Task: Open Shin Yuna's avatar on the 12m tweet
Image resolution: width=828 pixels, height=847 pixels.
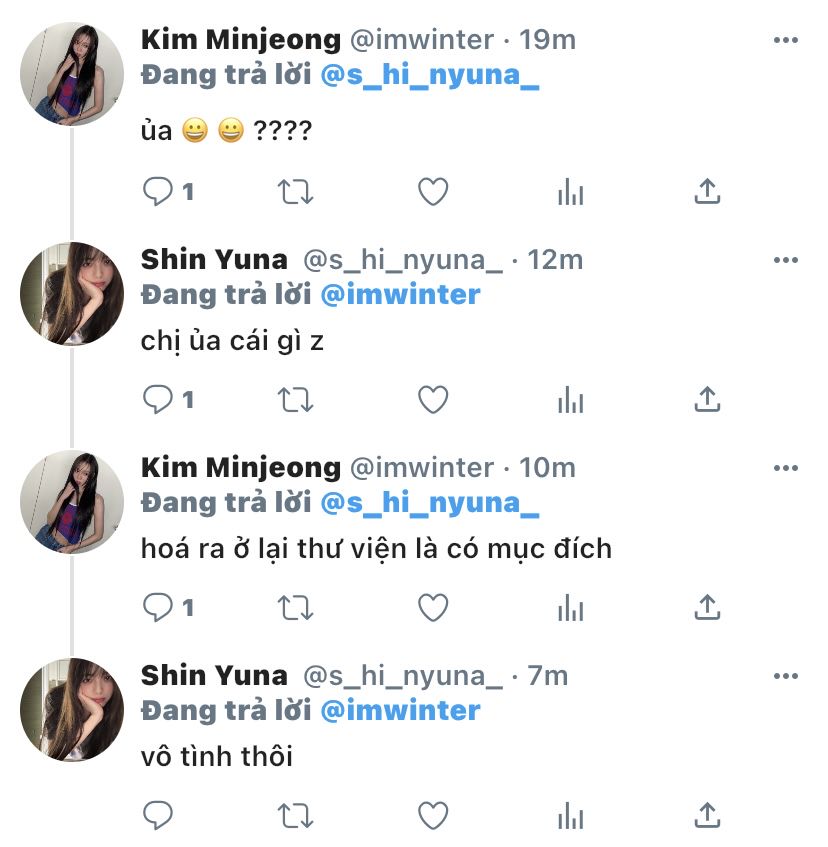Action: [72, 294]
